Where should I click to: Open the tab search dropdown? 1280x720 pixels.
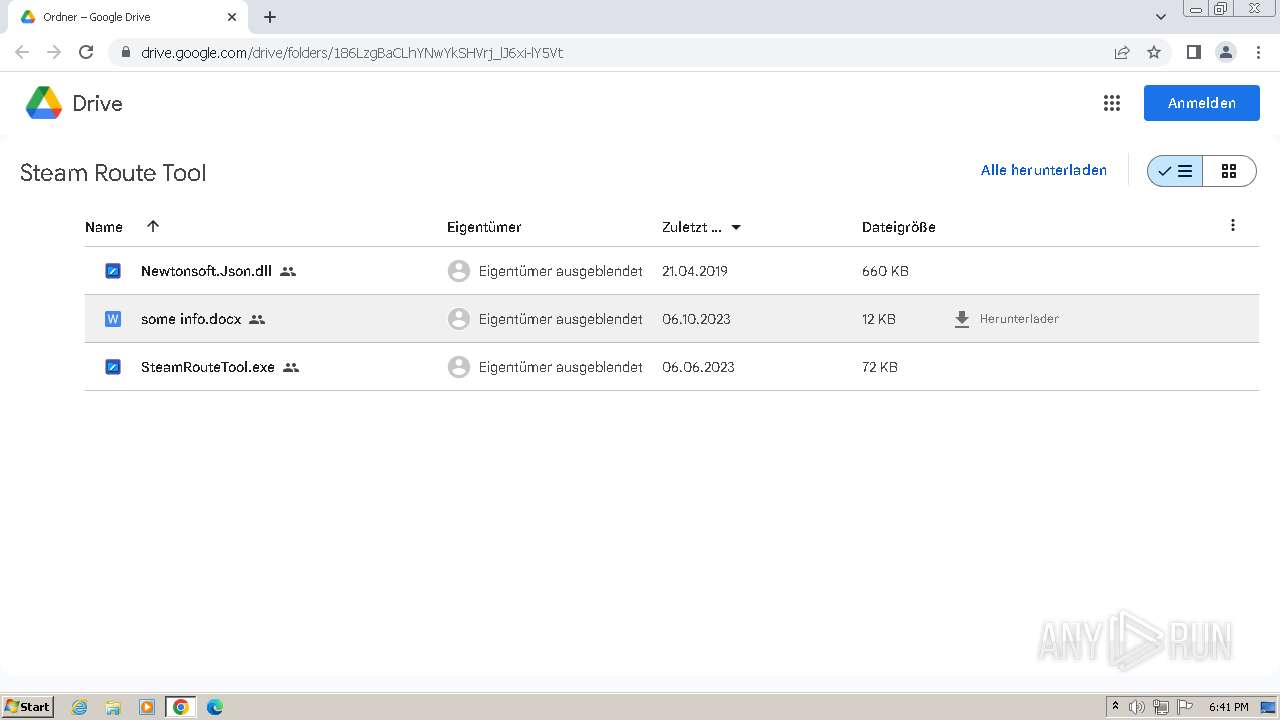tap(1160, 17)
